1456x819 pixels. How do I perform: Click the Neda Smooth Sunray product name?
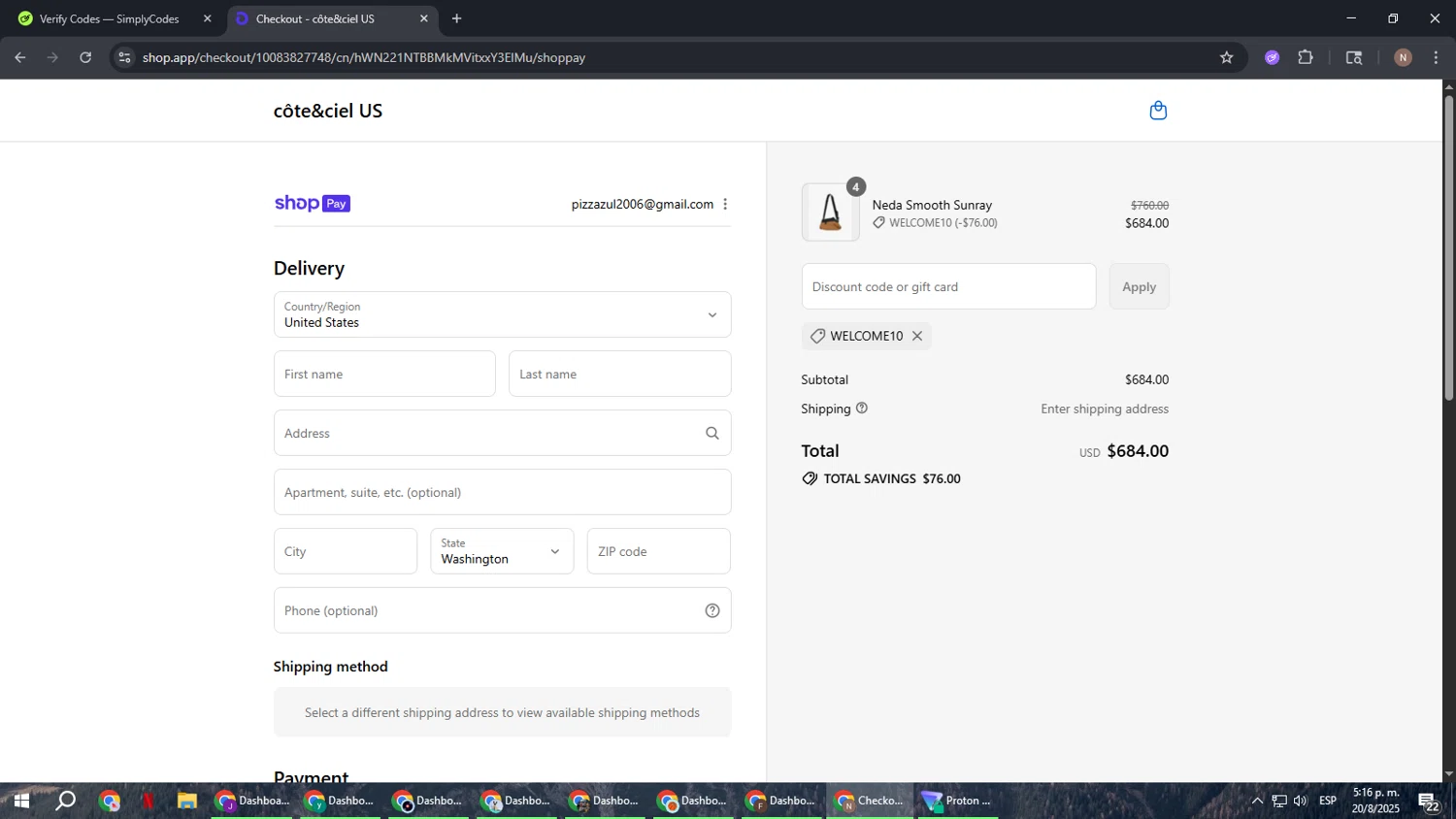tap(932, 205)
